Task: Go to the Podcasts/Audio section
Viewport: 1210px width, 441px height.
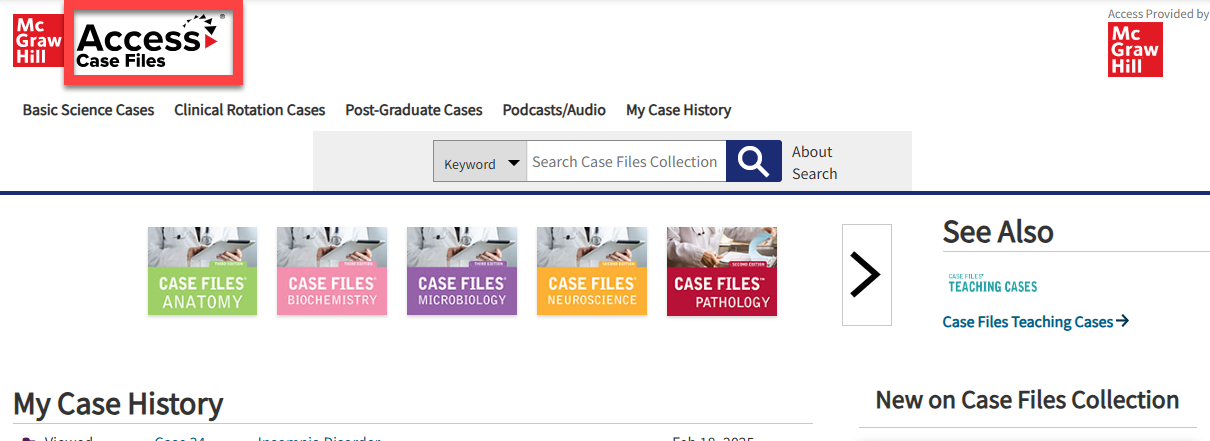Action: 554,110
